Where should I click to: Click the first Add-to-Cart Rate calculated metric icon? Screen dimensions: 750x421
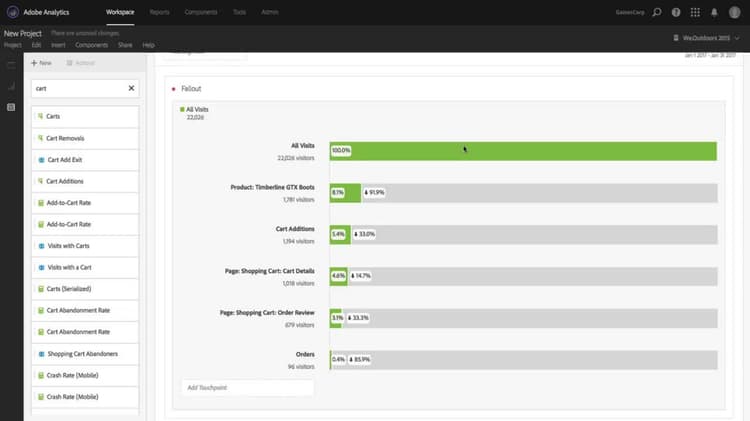click(41, 203)
